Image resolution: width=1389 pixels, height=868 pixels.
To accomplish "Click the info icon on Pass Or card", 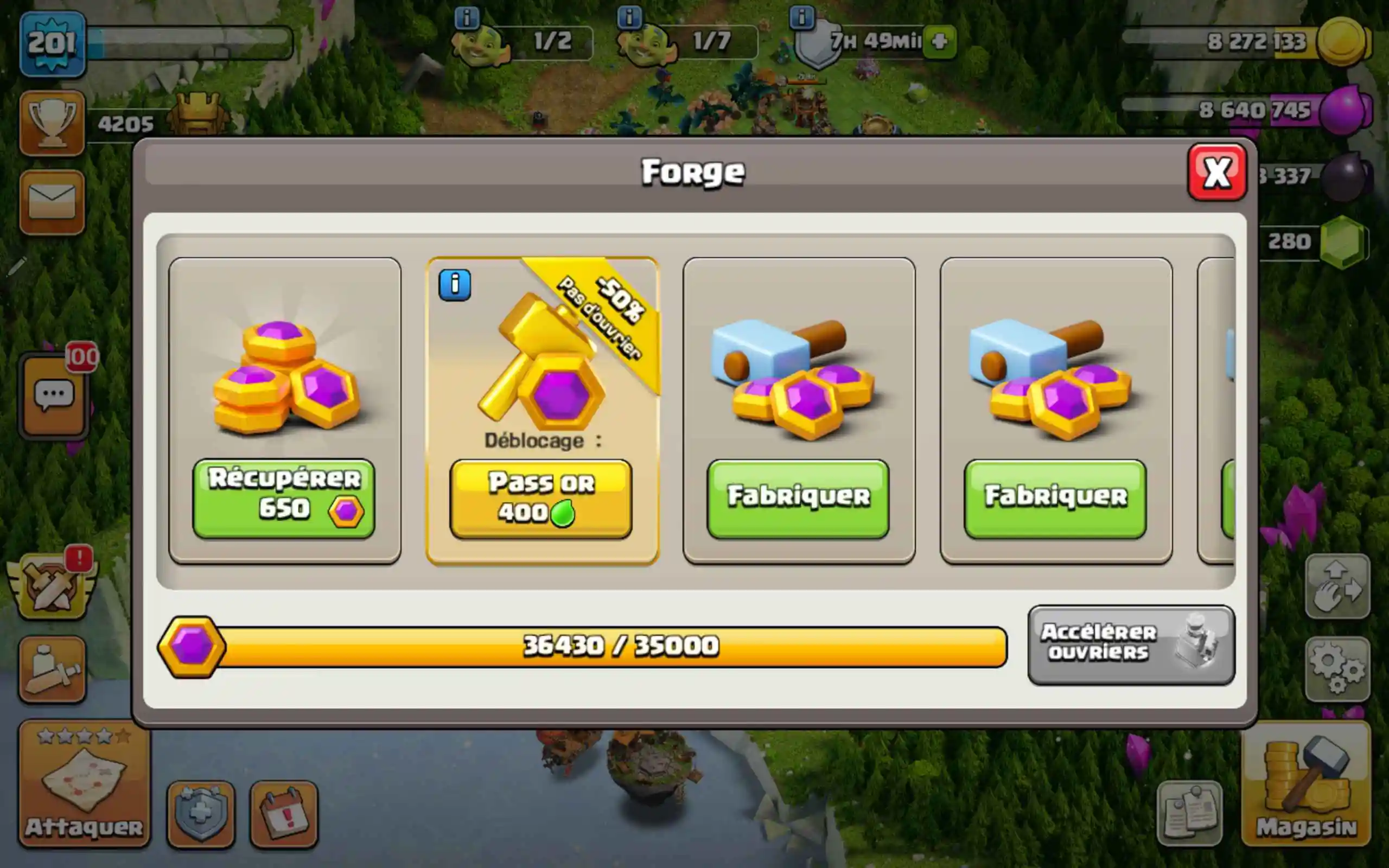I will coord(455,285).
